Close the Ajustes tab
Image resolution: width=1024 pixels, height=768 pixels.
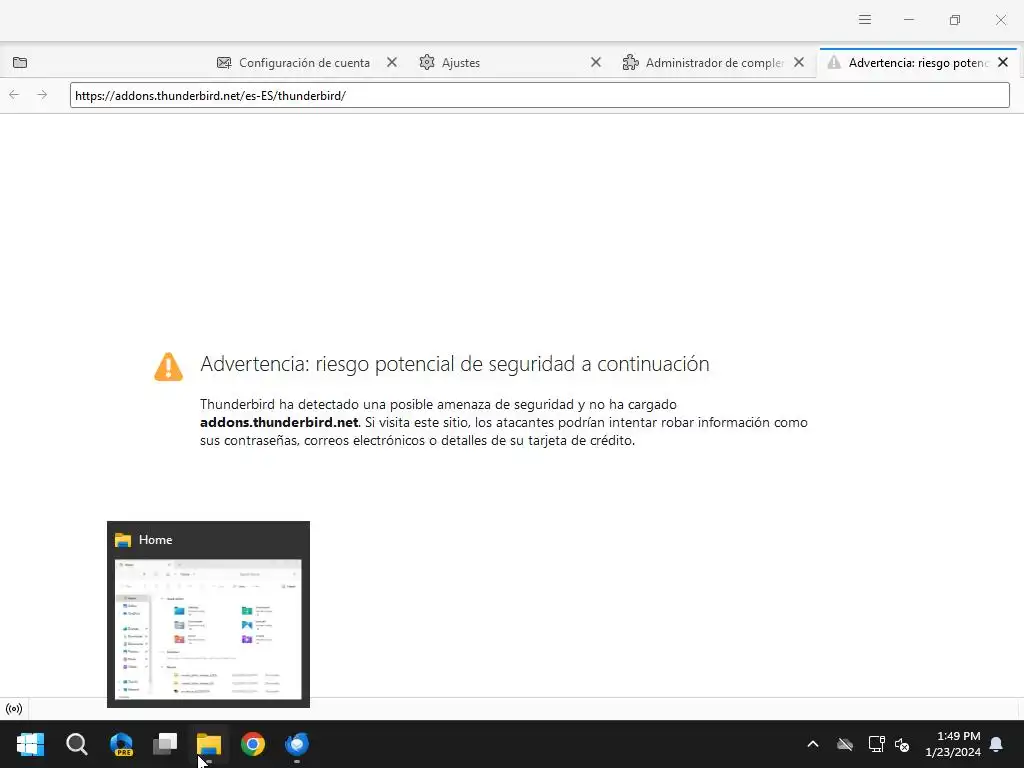click(596, 62)
